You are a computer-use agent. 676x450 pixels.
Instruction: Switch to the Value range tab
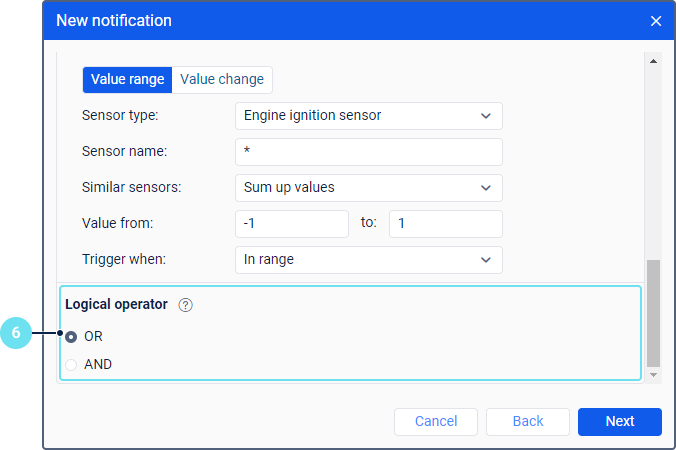click(127, 80)
